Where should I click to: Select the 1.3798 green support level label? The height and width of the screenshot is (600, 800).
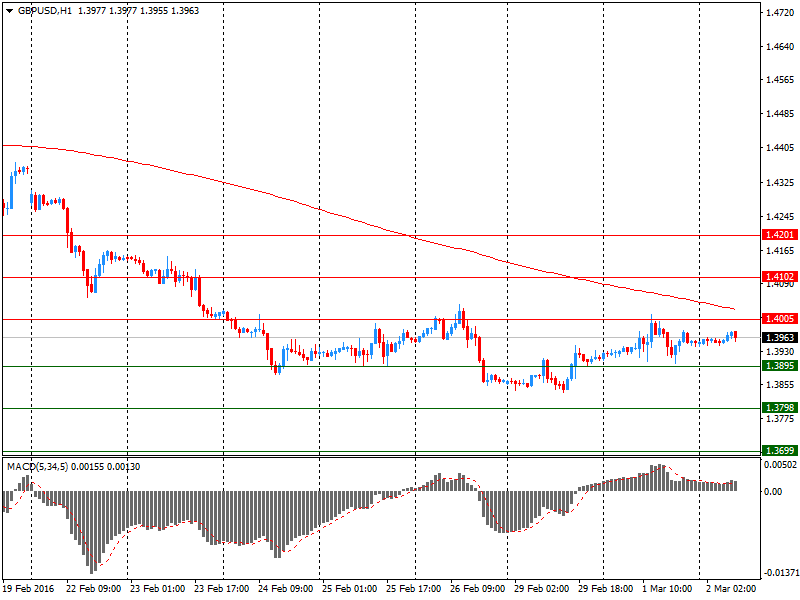coord(779,407)
